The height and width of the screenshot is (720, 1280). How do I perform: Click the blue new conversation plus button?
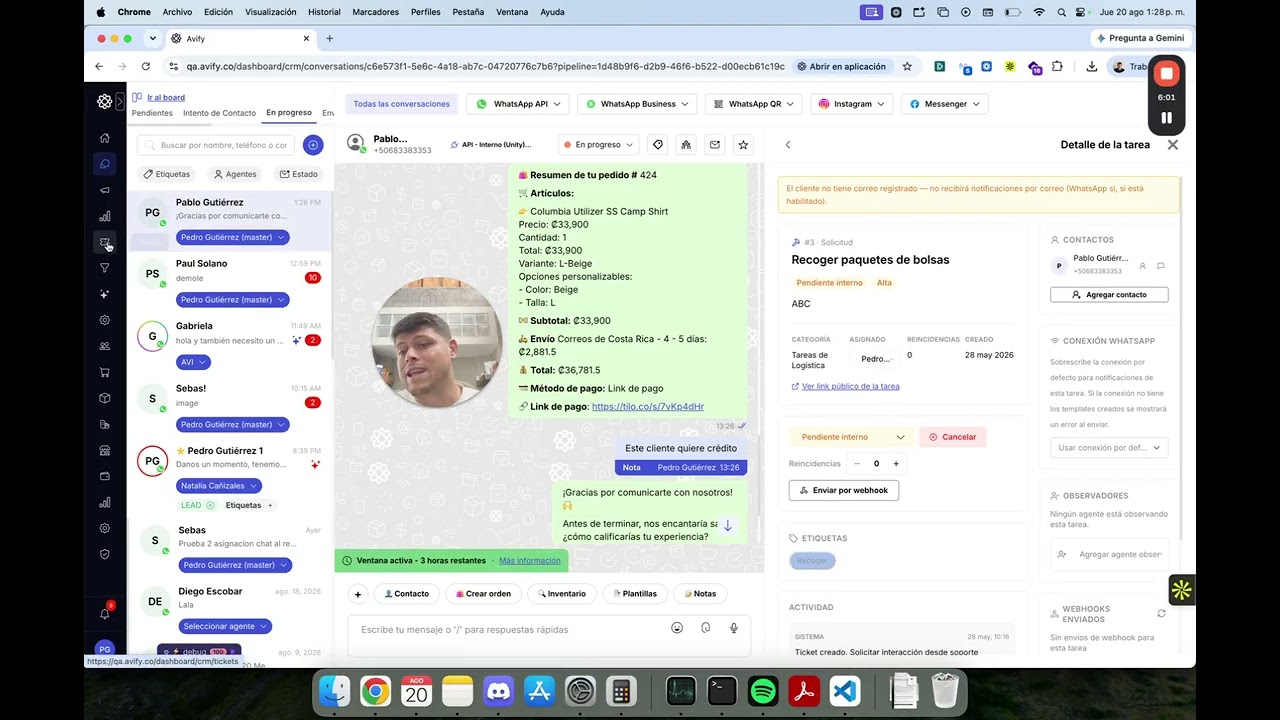pos(313,145)
